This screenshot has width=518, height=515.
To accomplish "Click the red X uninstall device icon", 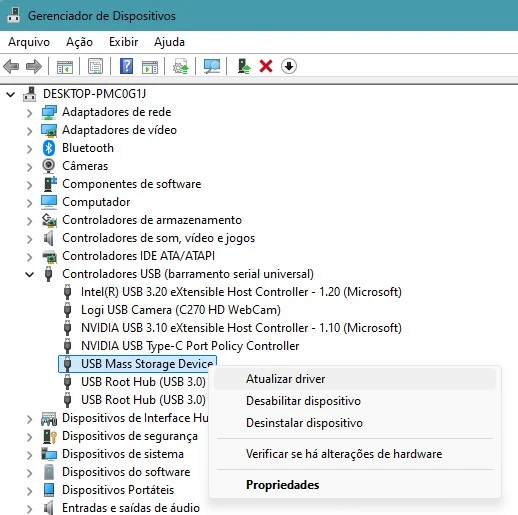I will pos(266,66).
